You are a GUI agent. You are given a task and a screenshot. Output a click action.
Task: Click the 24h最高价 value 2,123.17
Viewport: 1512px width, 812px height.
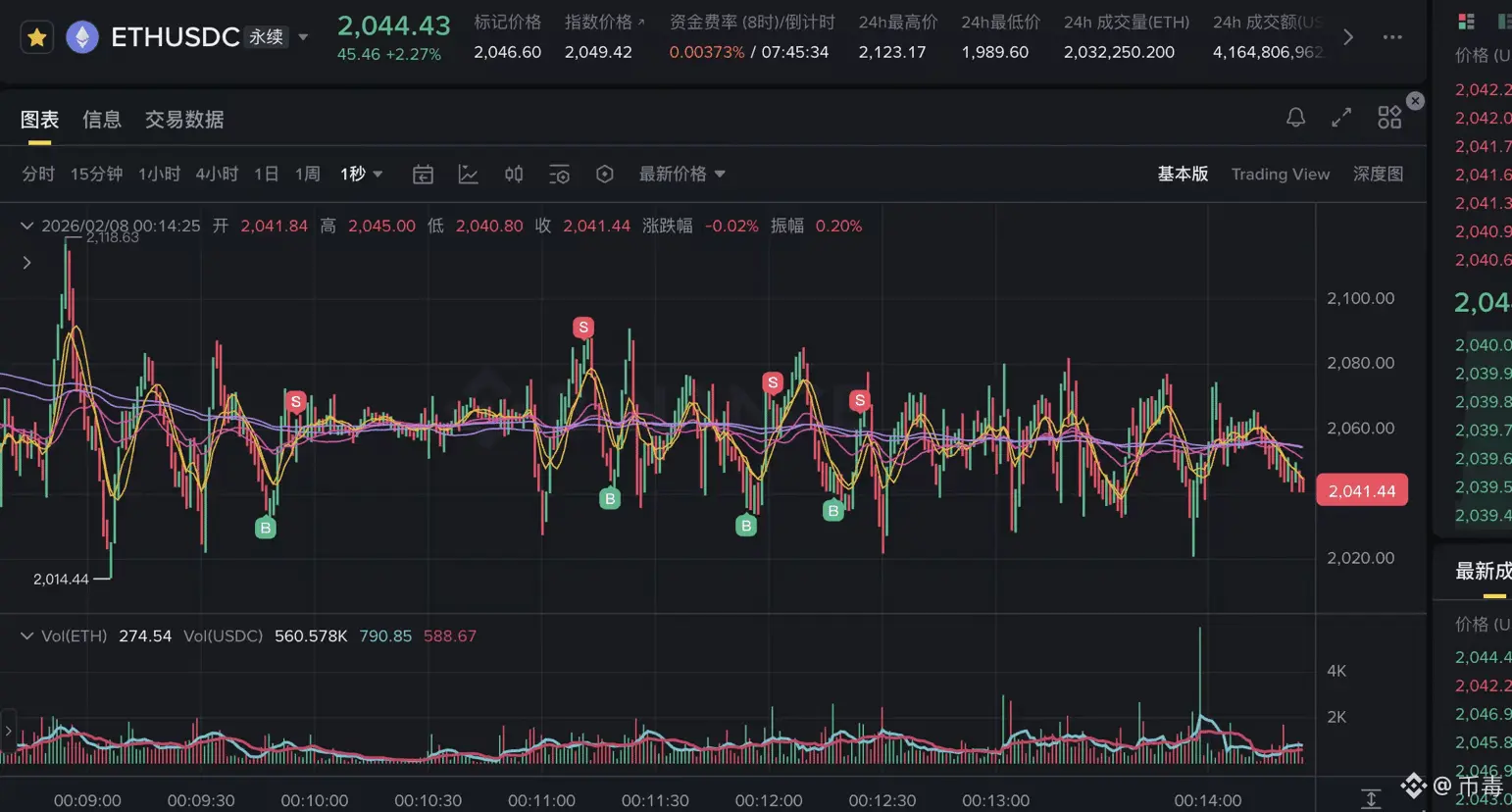(892, 52)
